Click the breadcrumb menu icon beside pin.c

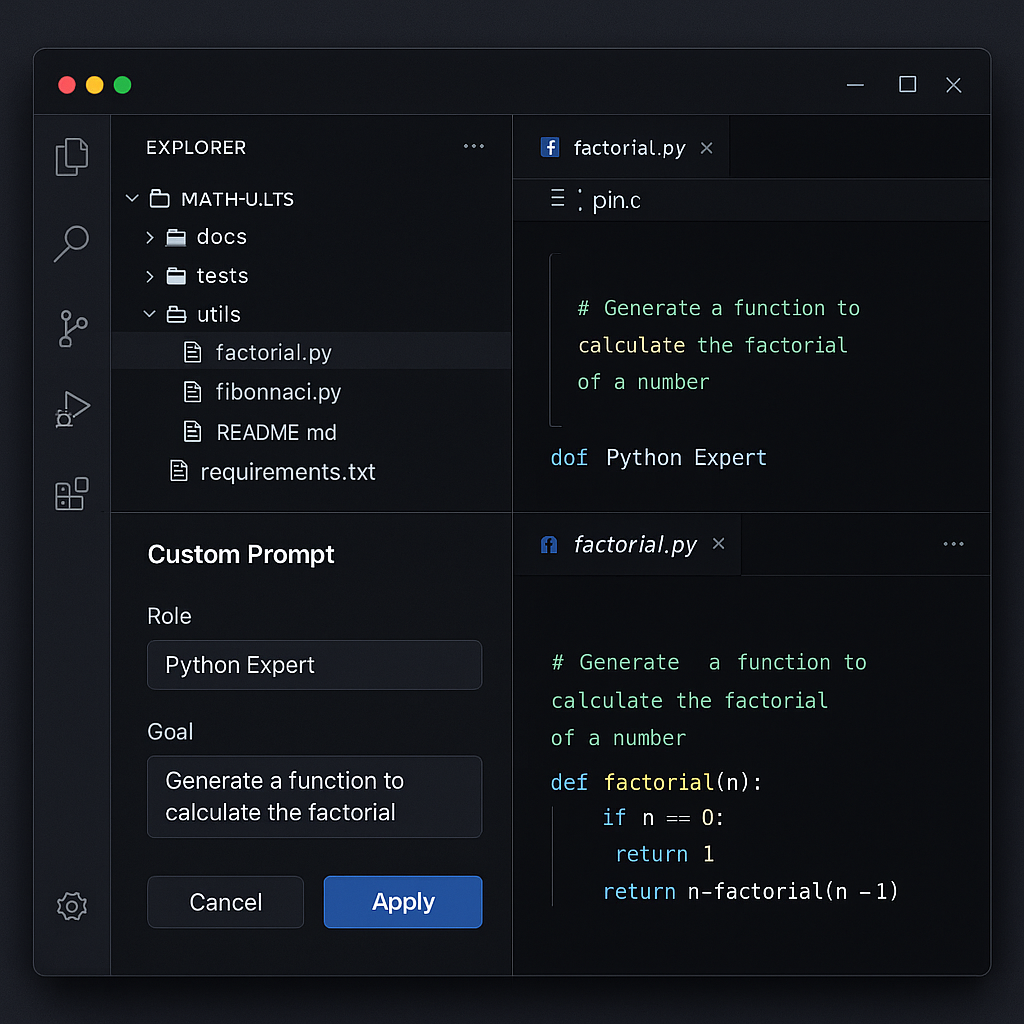click(556, 200)
